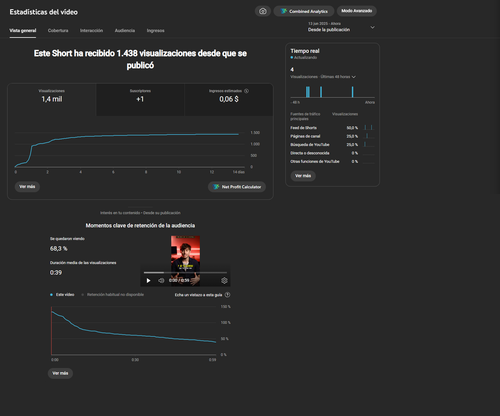Click 'Retención habitual no disponible' legend
The height and width of the screenshot is (416, 500).
pos(113,295)
